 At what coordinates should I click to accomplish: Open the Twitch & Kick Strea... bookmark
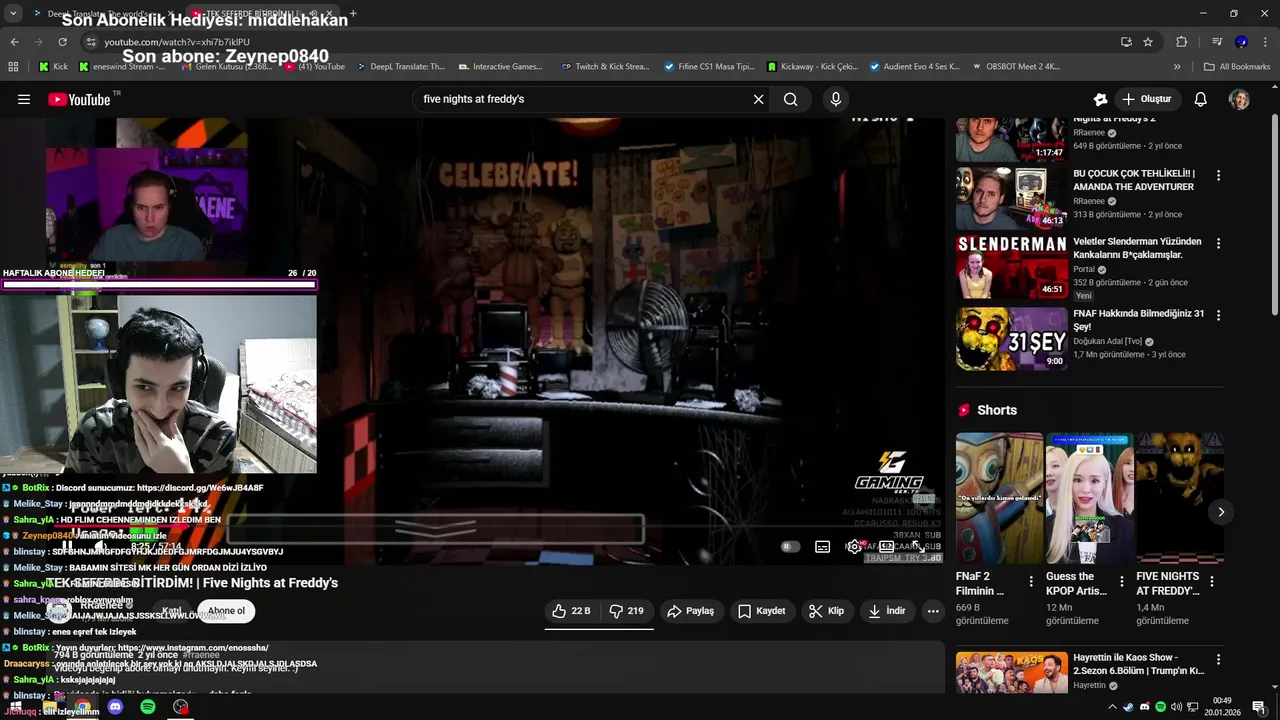605,67
